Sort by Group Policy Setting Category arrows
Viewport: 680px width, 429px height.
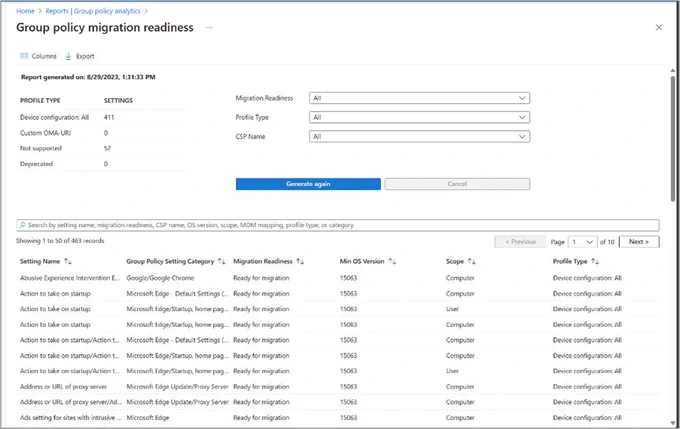click(221, 261)
